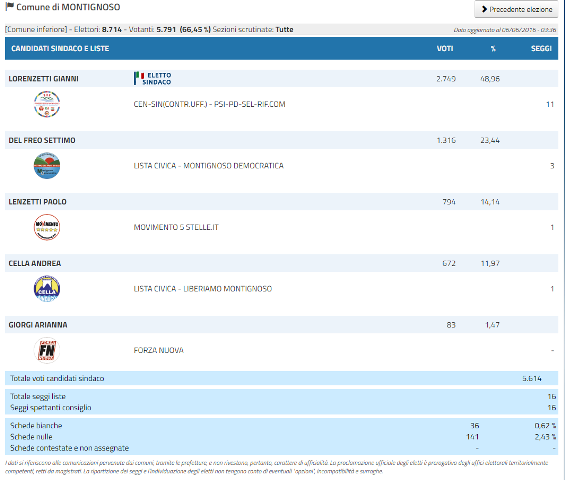Viewport: 565px width, 480px height.
Task: Click the Montignoso Democratica list logo
Action: (47, 166)
